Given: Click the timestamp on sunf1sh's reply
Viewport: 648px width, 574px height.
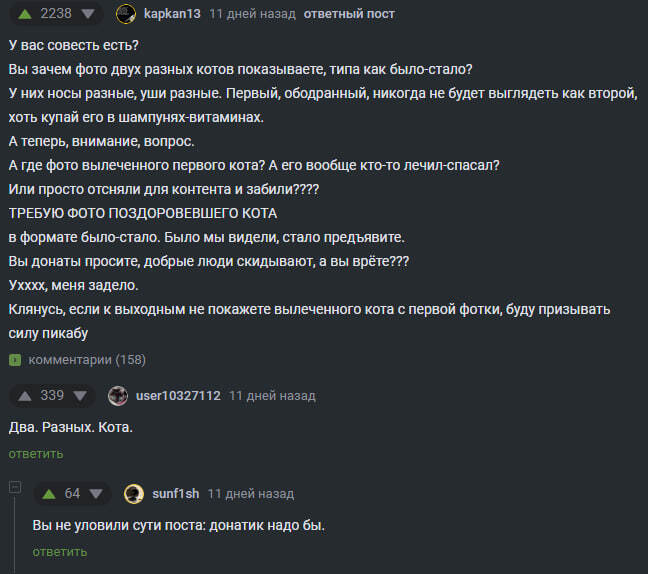Looking at the screenshot, I should (251, 494).
